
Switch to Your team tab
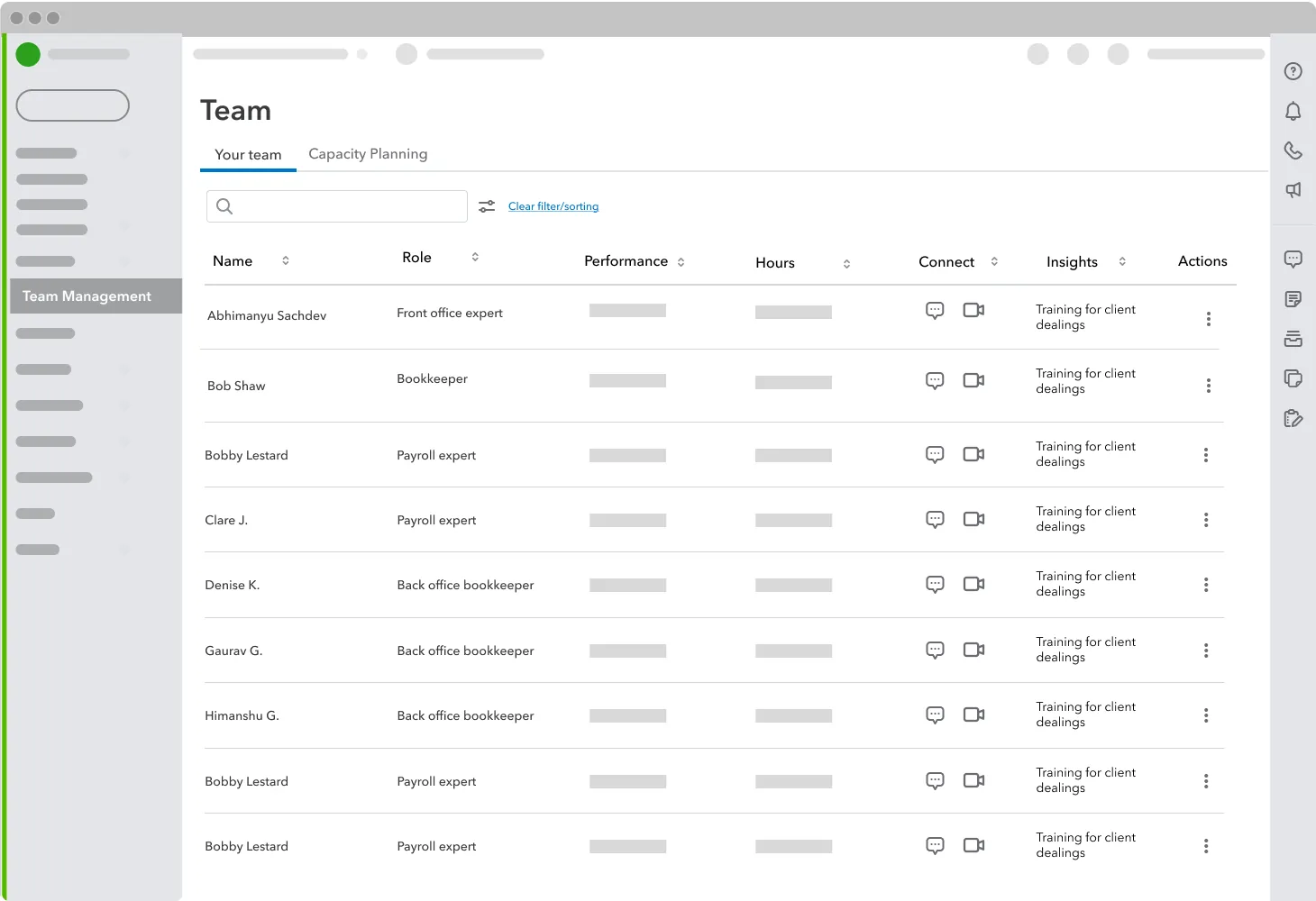click(x=248, y=155)
